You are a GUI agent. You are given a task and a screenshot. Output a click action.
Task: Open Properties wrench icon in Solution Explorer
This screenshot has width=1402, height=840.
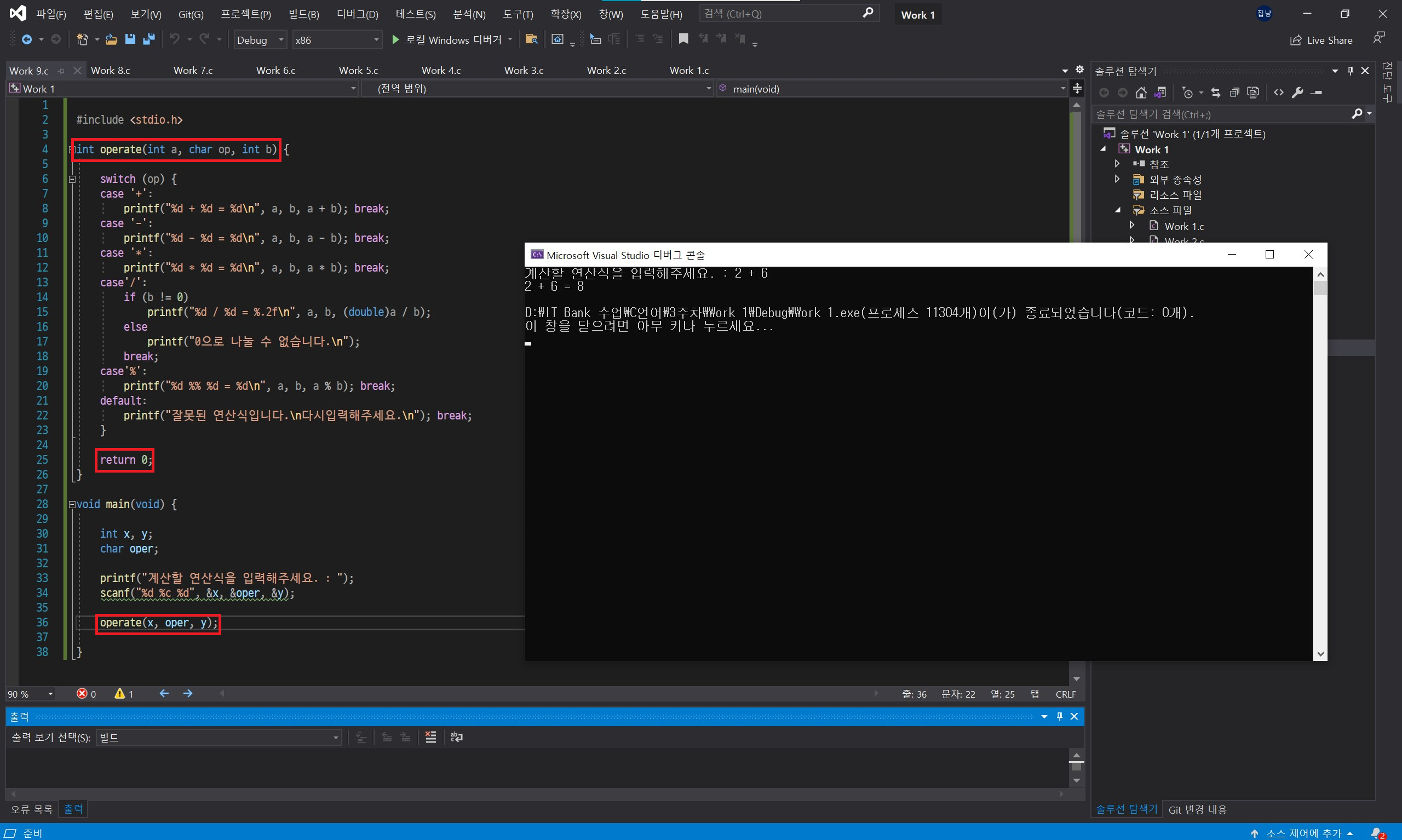[1297, 92]
